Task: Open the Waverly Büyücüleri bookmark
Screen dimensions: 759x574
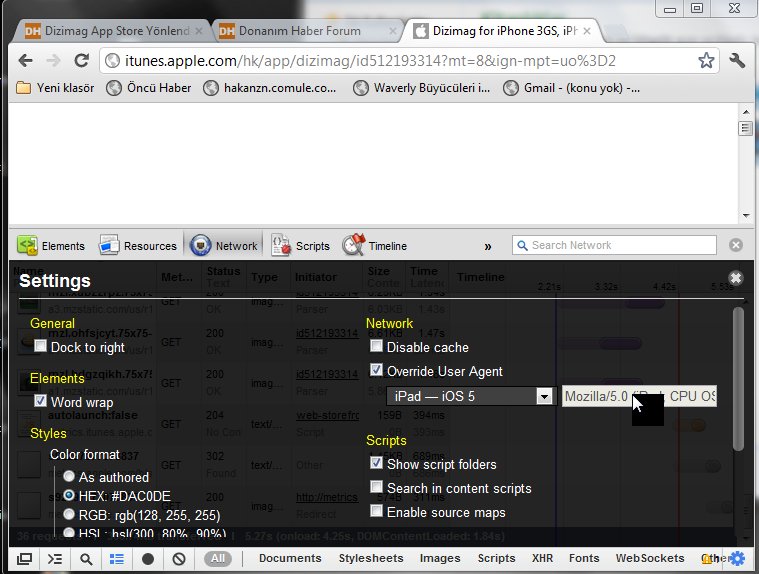Action: [x=421, y=88]
